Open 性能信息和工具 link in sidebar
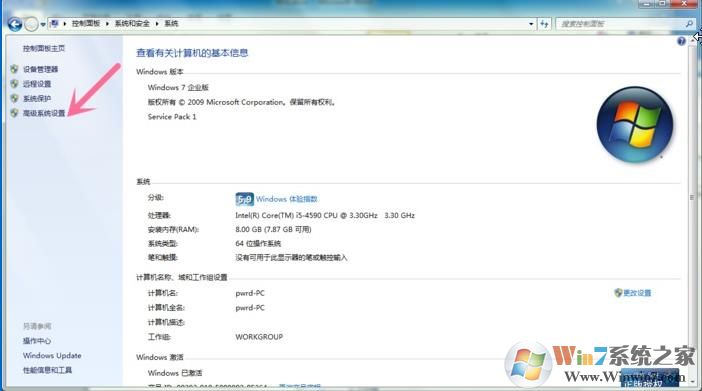Viewport: 702px width, 391px height. point(47,370)
